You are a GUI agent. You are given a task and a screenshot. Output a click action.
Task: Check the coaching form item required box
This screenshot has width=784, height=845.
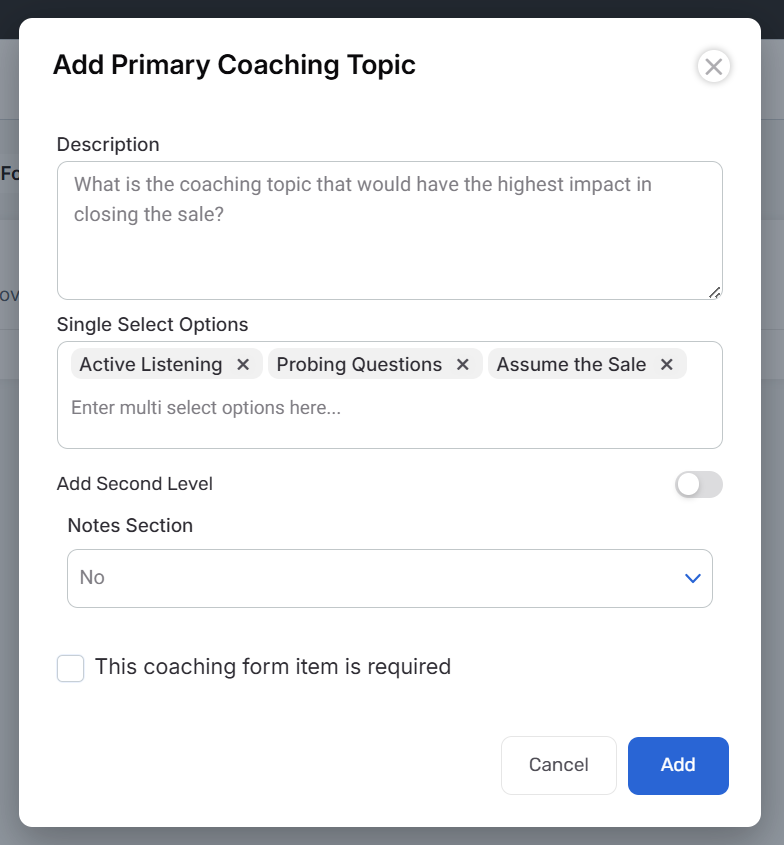[70, 668]
